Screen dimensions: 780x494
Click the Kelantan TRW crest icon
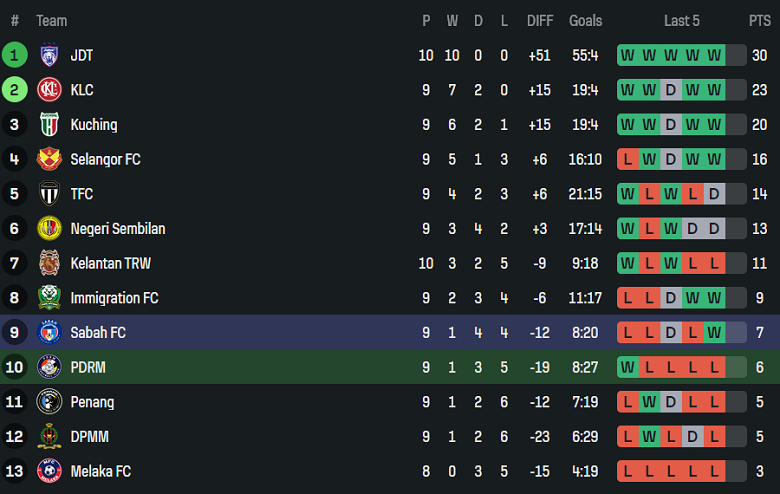tap(49, 263)
